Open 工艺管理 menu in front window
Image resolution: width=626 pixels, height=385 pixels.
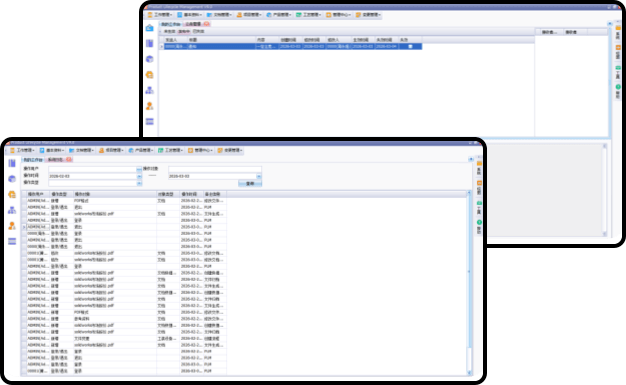tap(170, 150)
